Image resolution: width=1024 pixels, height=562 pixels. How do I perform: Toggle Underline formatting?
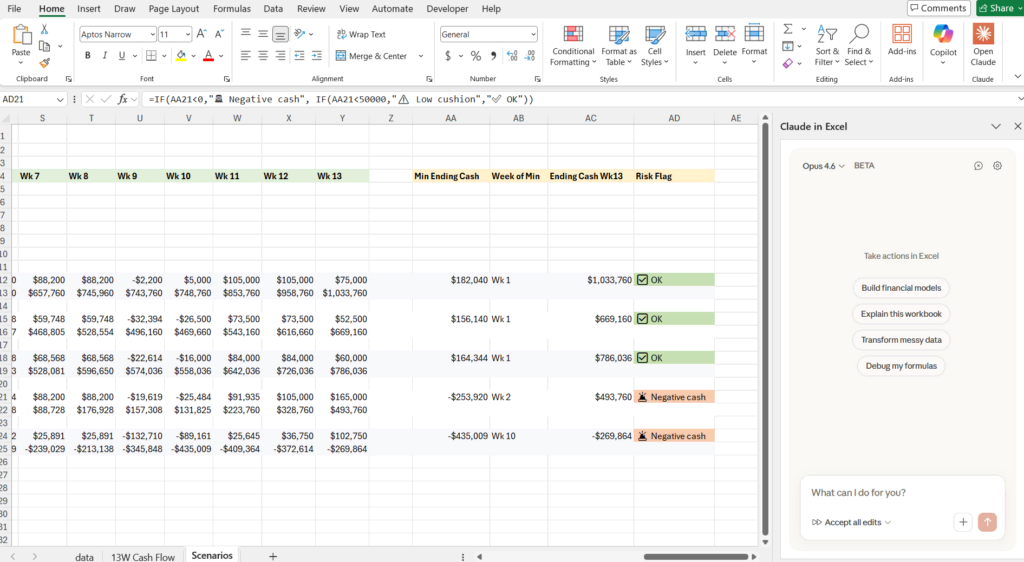coord(121,56)
